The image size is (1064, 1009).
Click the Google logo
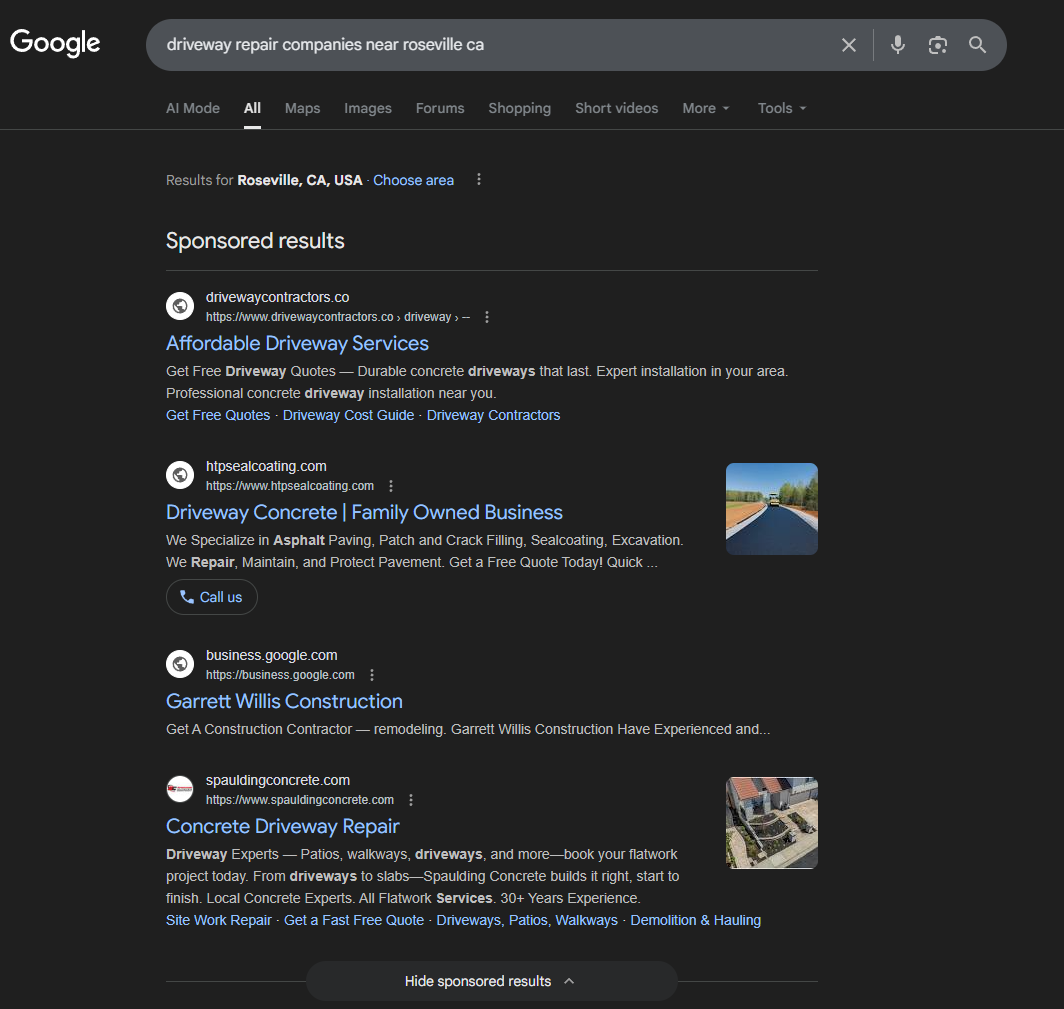(x=55, y=43)
